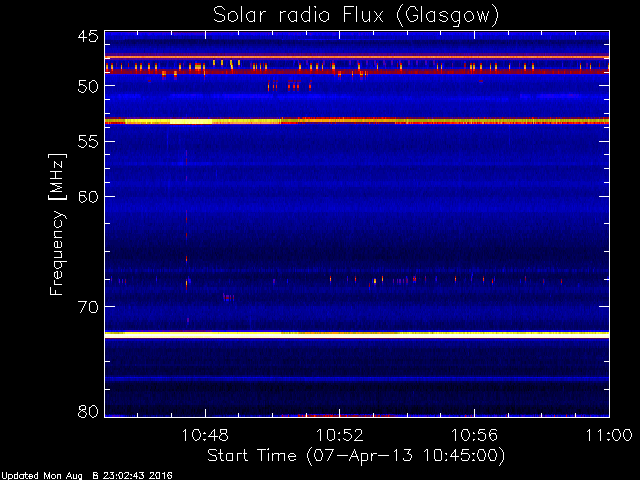Click the 60 frequency tick label
The width and height of the screenshot is (640, 480).
[x=88, y=197]
